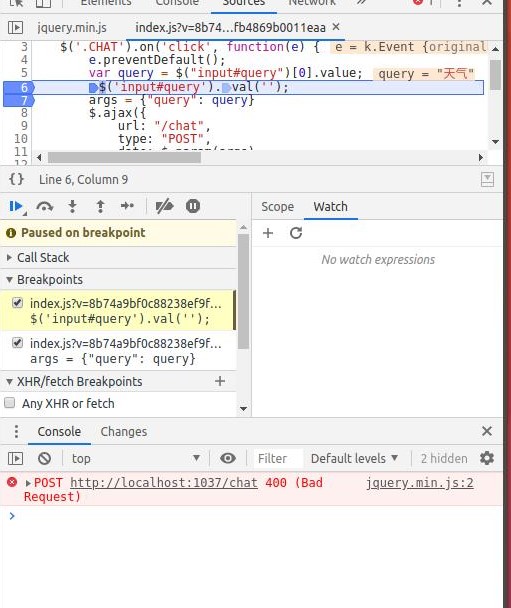Close the console drawer
The width and height of the screenshot is (511, 608).
click(487, 431)
